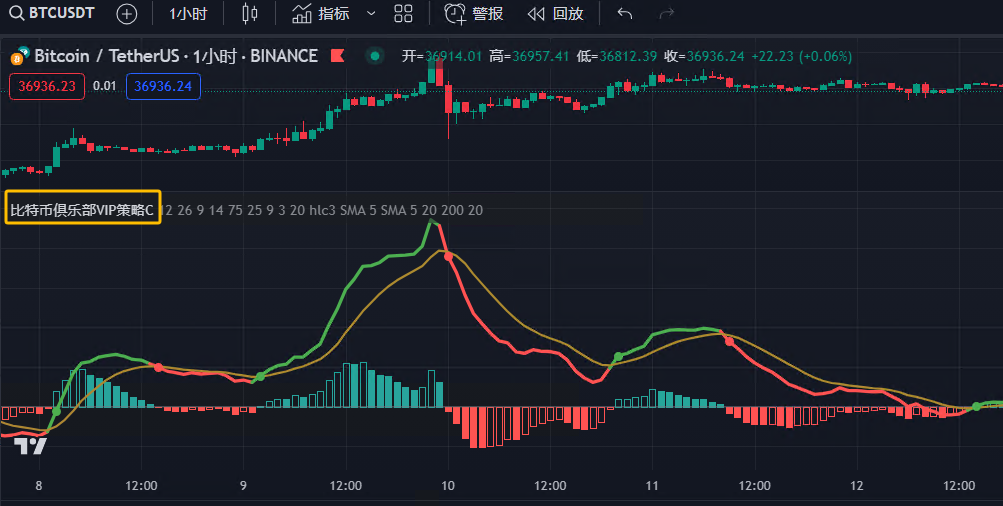
Task: Open the 指标 indicators panel
Action: (321, 14)
